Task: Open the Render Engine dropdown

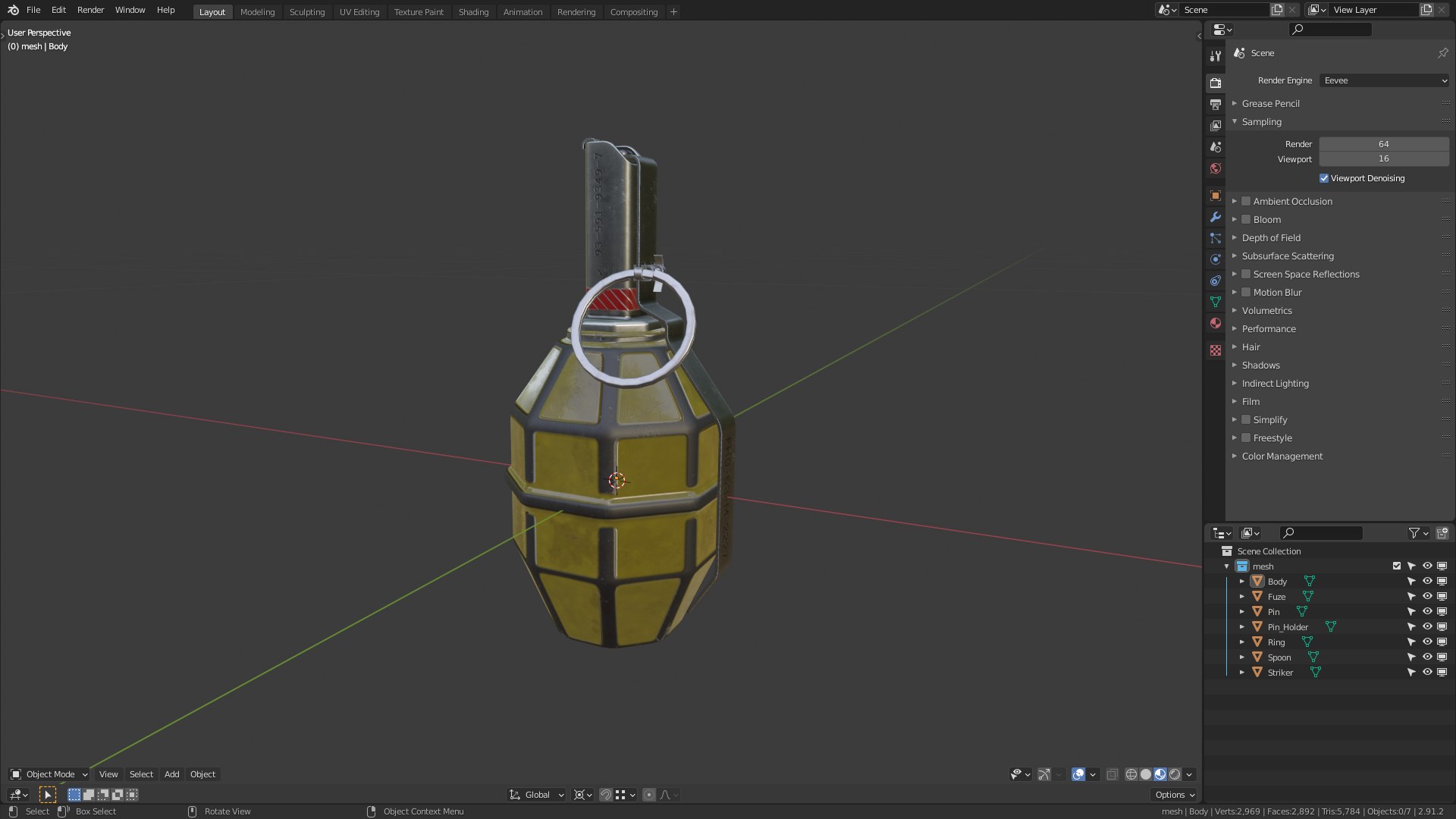Action: click(x=1385, y=80)
